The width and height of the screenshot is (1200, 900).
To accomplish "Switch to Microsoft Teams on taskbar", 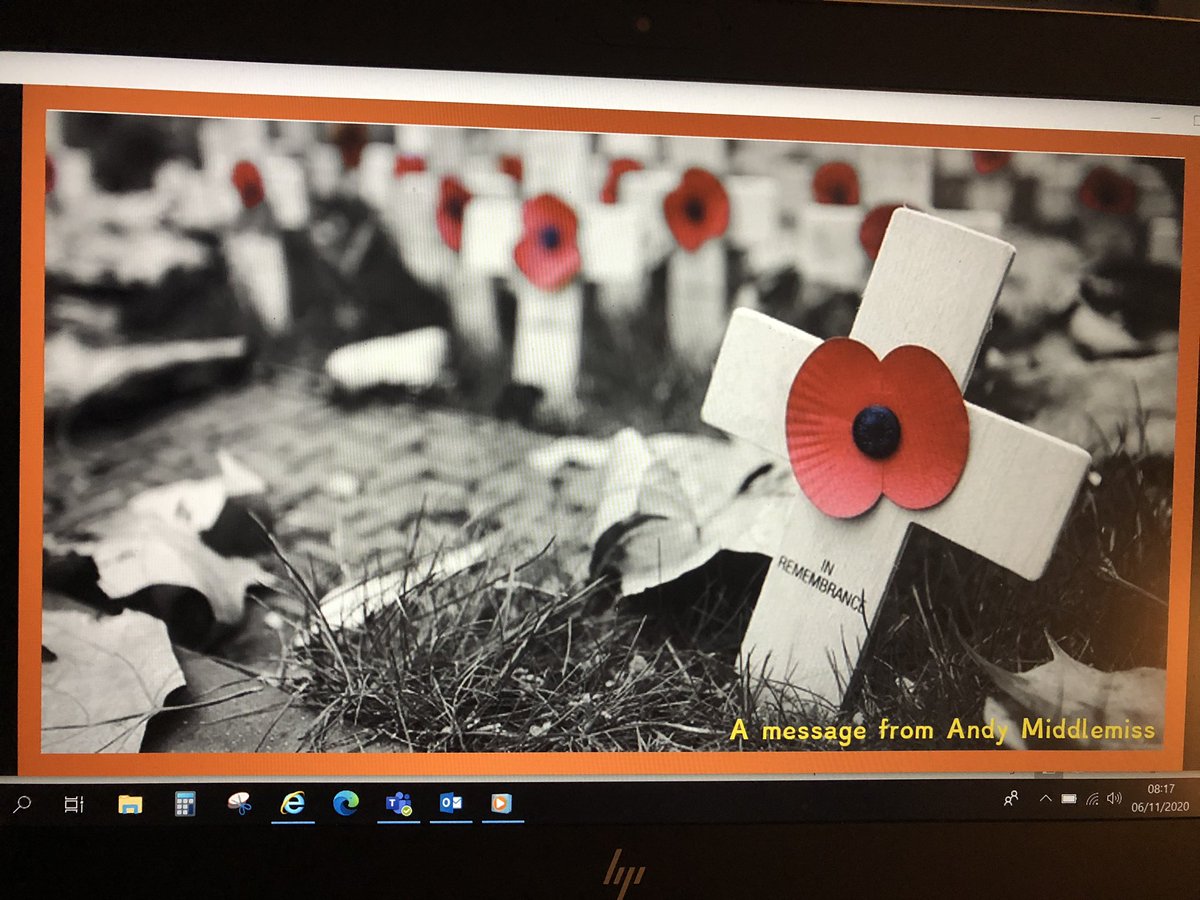I will point(399,802).
